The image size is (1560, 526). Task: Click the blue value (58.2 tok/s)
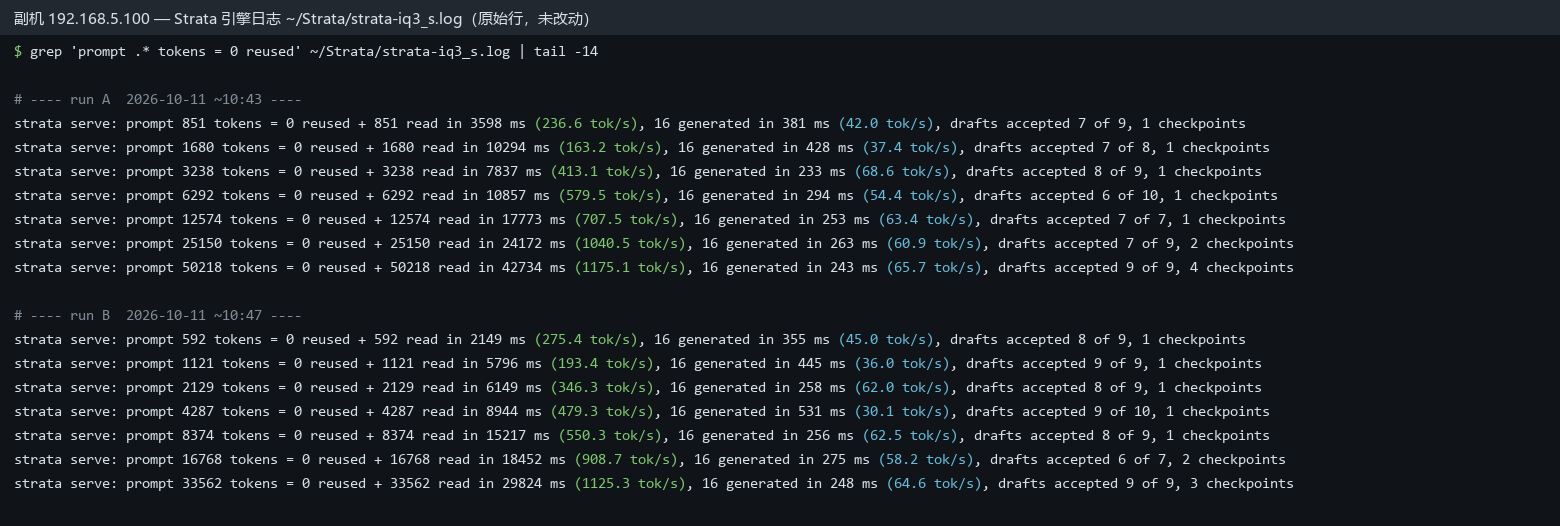pos(926,460)
